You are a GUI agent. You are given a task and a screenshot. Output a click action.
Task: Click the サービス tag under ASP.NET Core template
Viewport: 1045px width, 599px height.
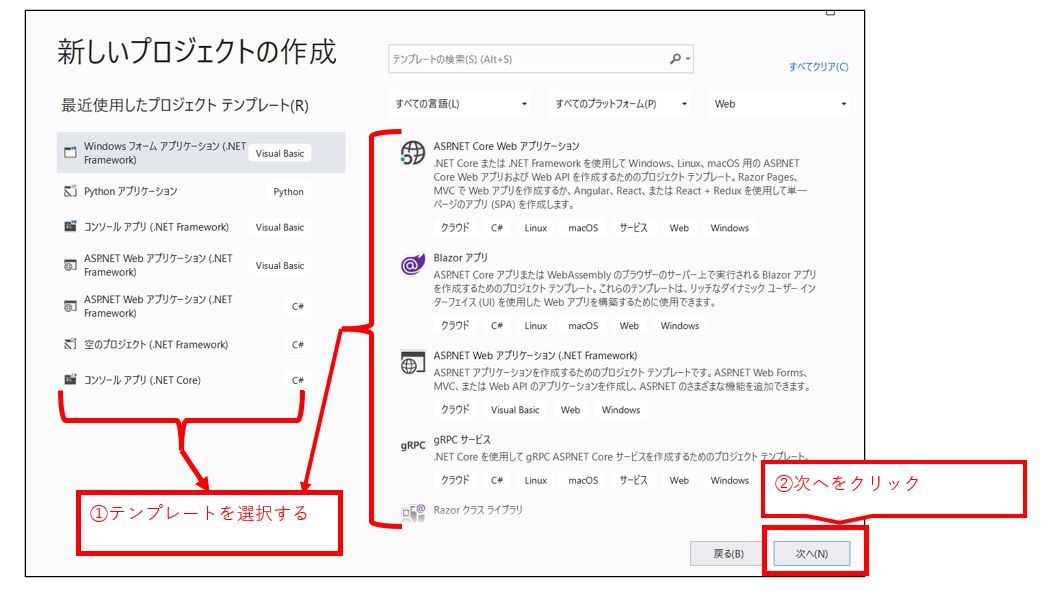[633, 228]
